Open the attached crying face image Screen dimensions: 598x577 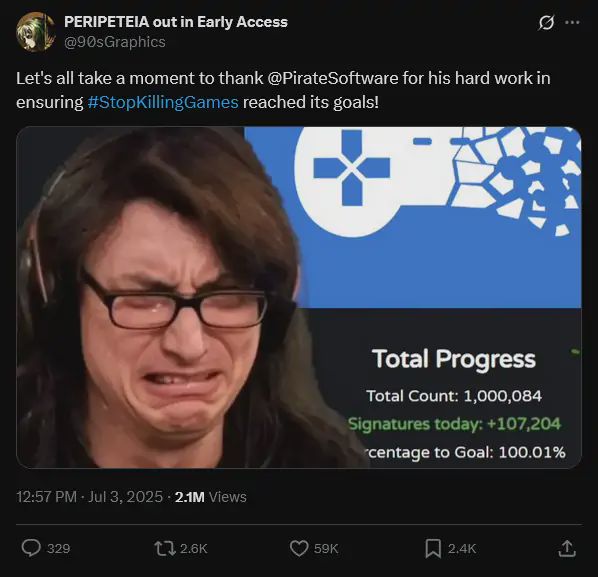point(299,297)
